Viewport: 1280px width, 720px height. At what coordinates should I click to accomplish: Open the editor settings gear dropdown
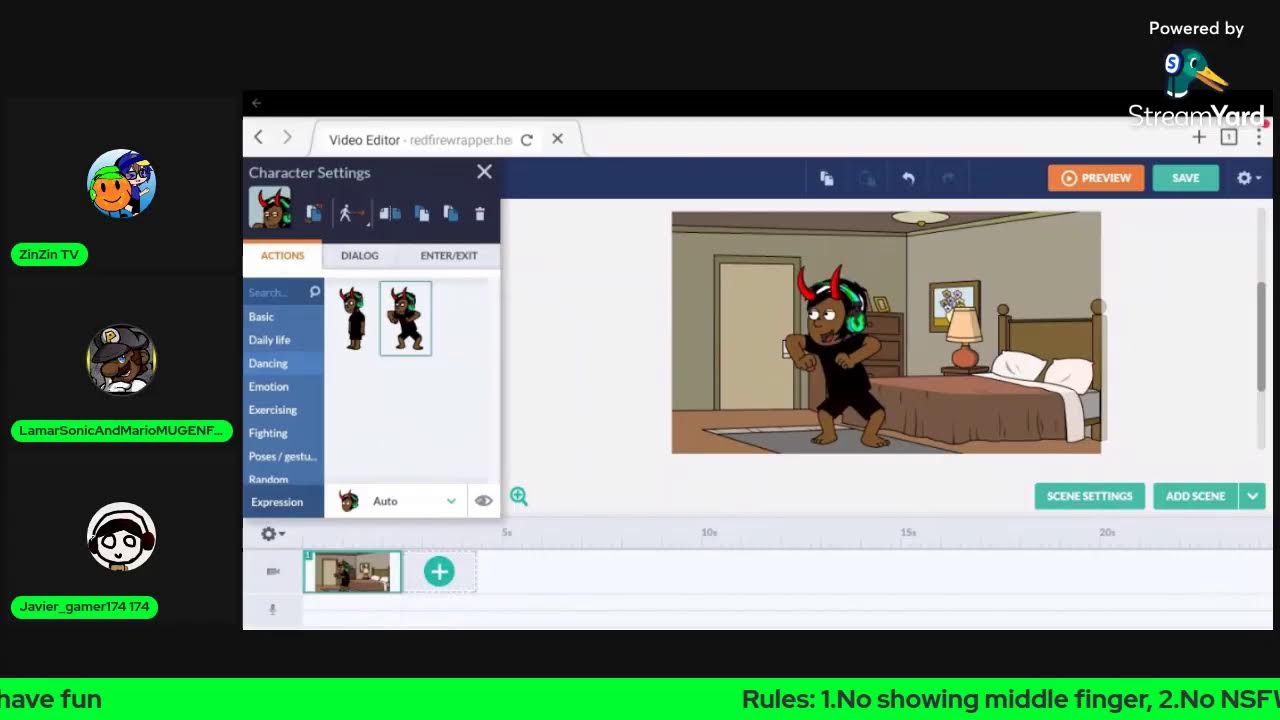pos(1248,178)
